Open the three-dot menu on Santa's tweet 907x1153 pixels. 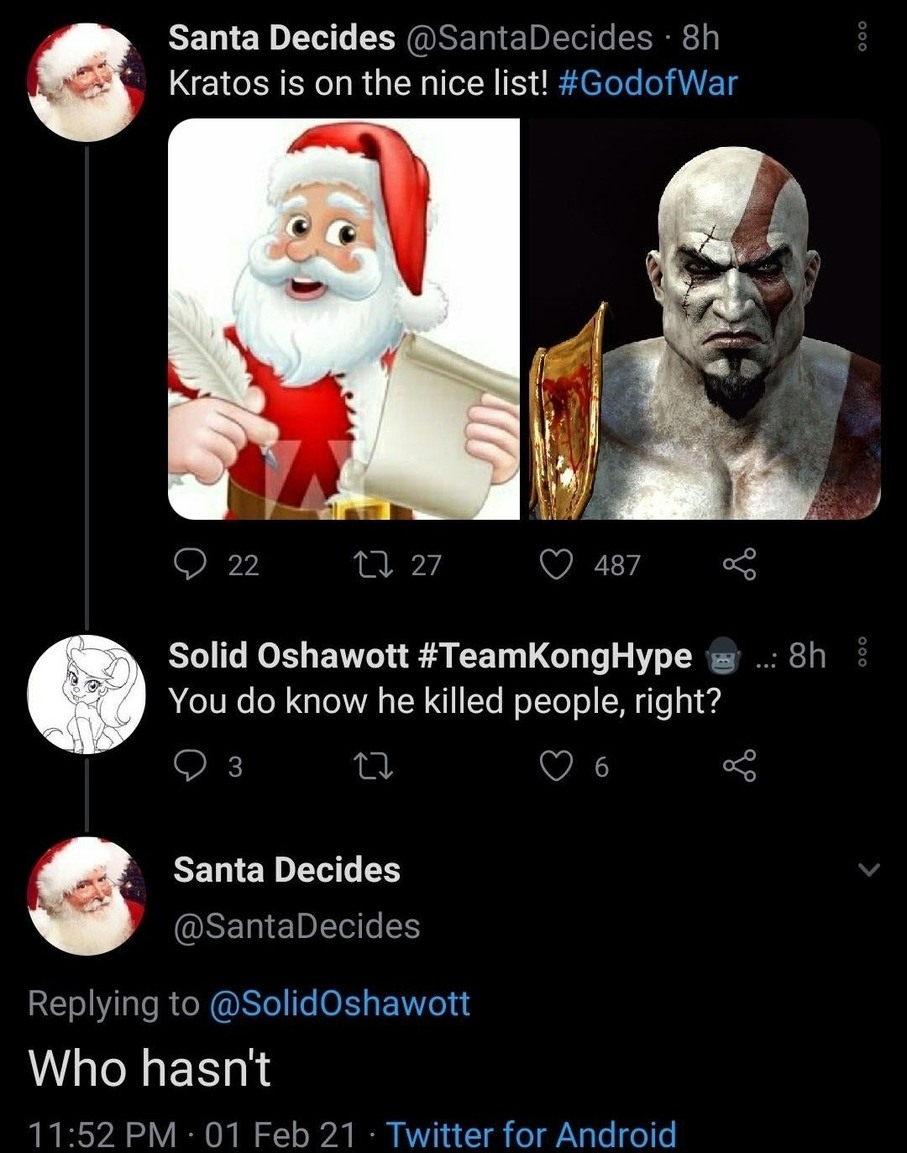(861, 36)
